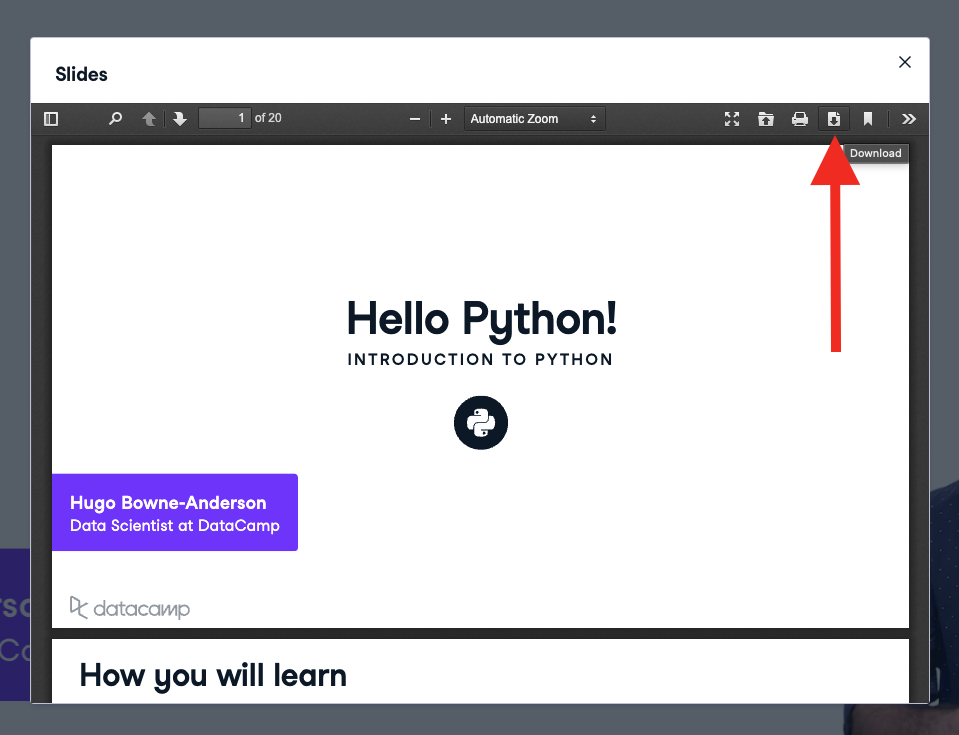Download the slides PDF
The height and width of the screenshot is (735, 959).
pos(834,119)
